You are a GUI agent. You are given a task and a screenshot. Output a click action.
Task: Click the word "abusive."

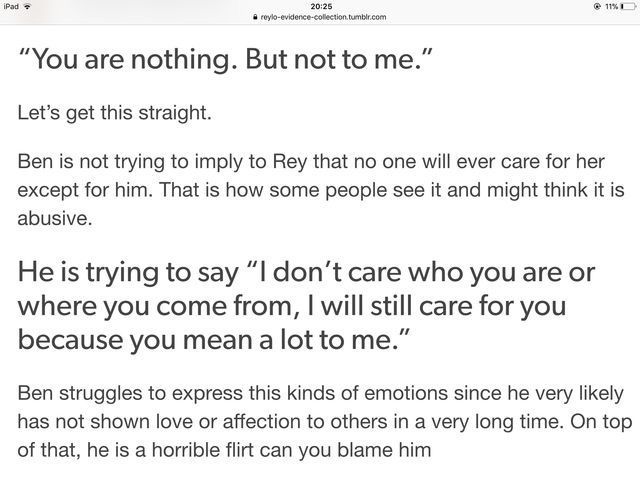(55, 218)
